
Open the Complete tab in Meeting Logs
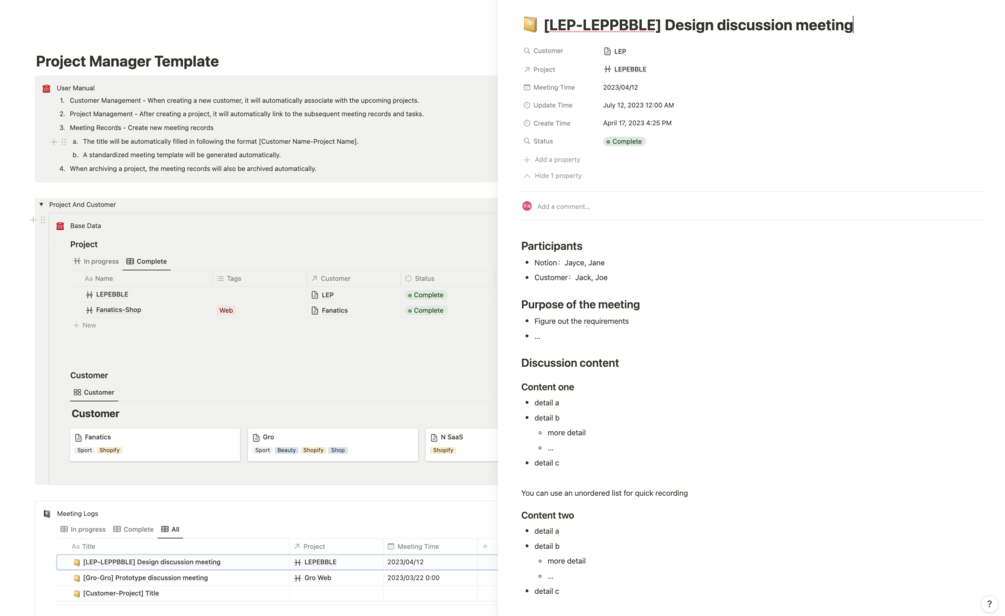pyautogui.click(x=133, y=529)
